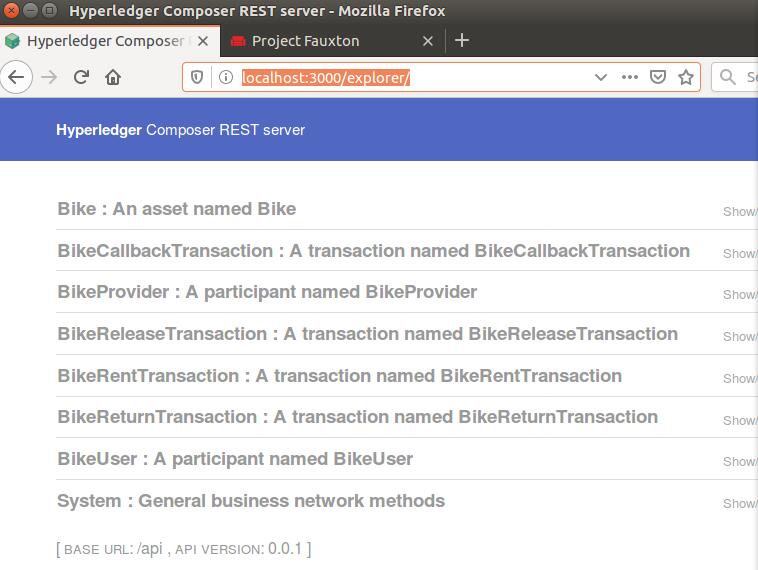Screen dimensions: 758x570
Task: Click Show/Hide for the Bike row
Action: (x=740, y=211)
